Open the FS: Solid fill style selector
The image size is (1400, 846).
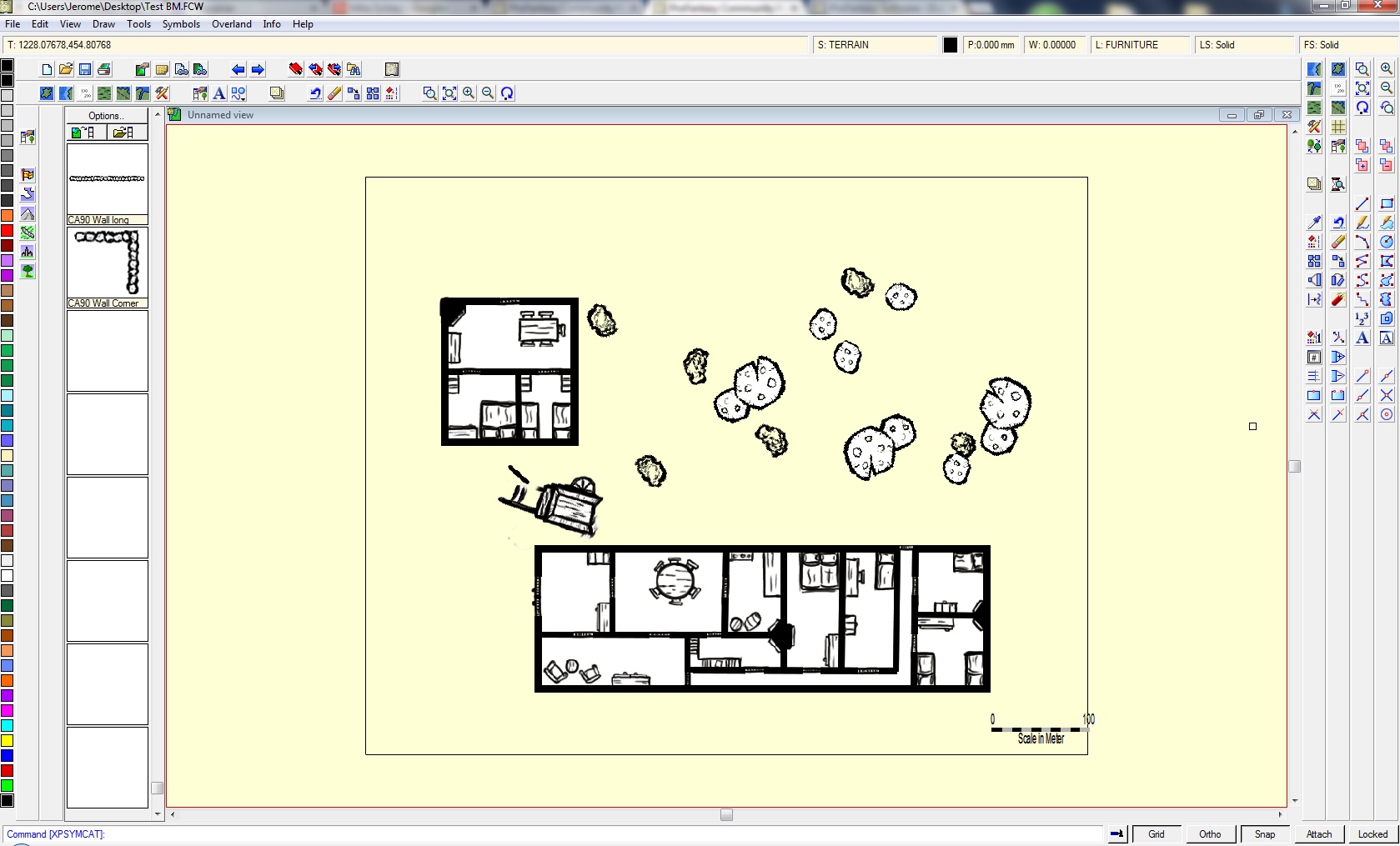(1347, 45)
